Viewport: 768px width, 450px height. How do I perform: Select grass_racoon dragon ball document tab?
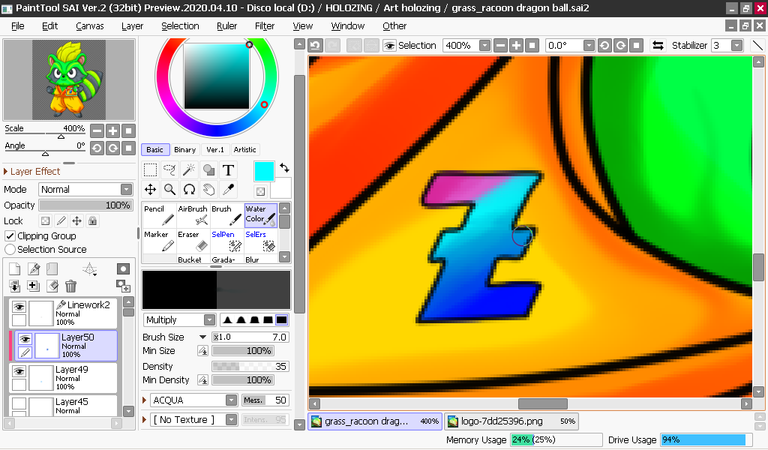(x=375, y=421)
